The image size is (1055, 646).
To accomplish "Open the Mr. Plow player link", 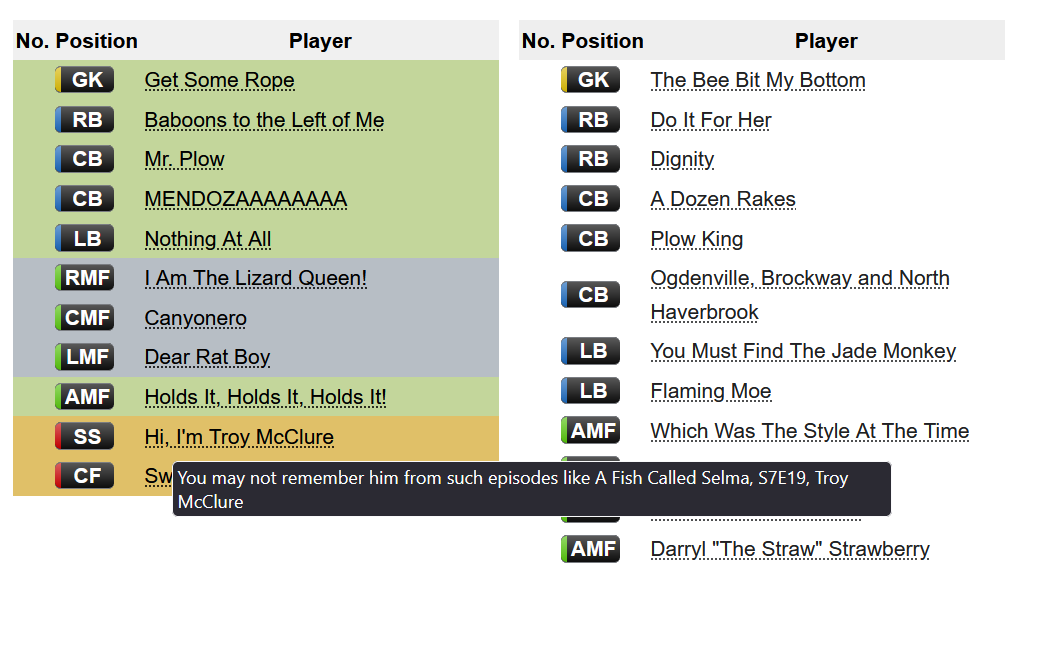I will click(184, 159).
